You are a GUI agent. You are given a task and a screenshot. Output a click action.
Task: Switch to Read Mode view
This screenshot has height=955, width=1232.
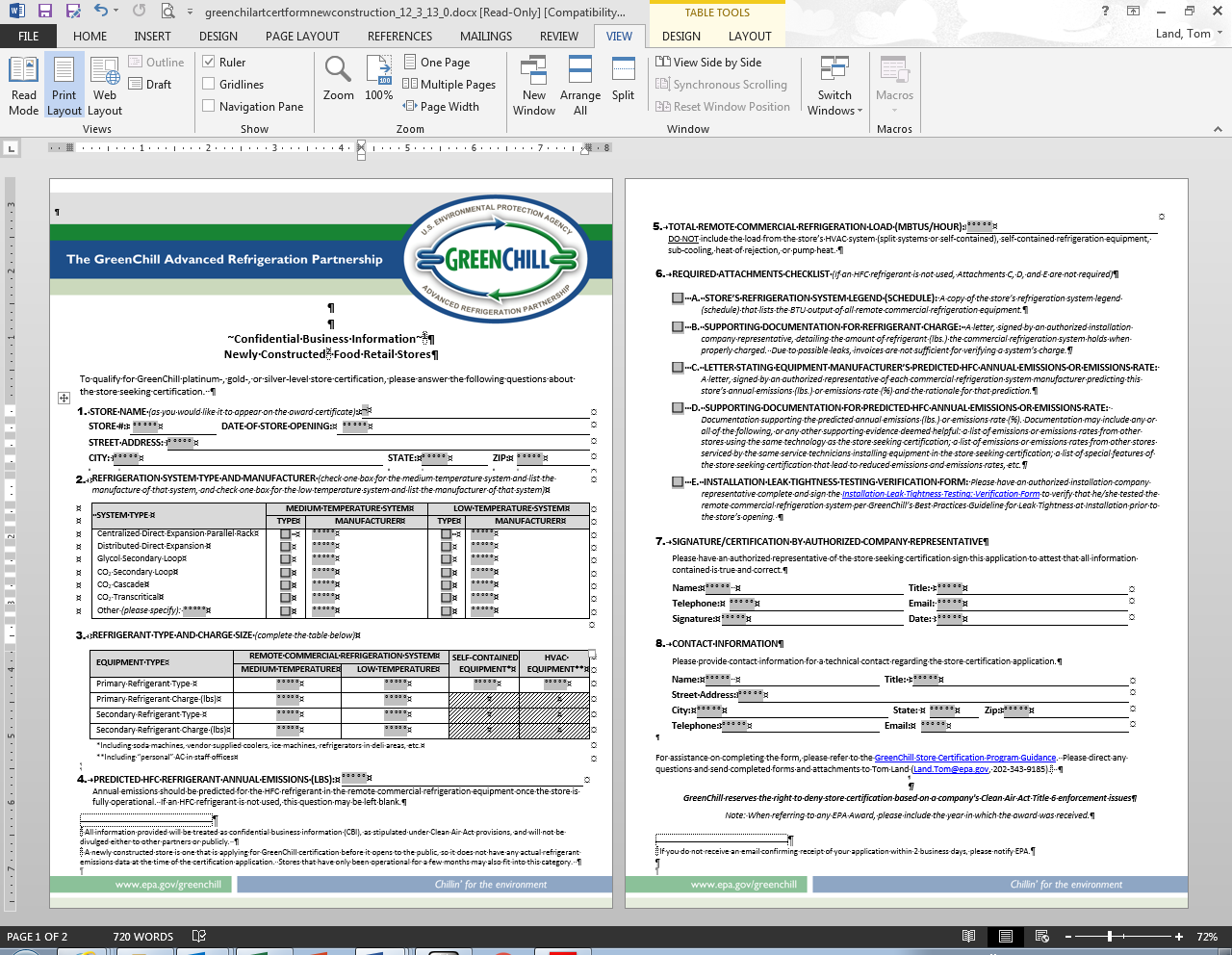pyautogui.click(x=24, y=87)
